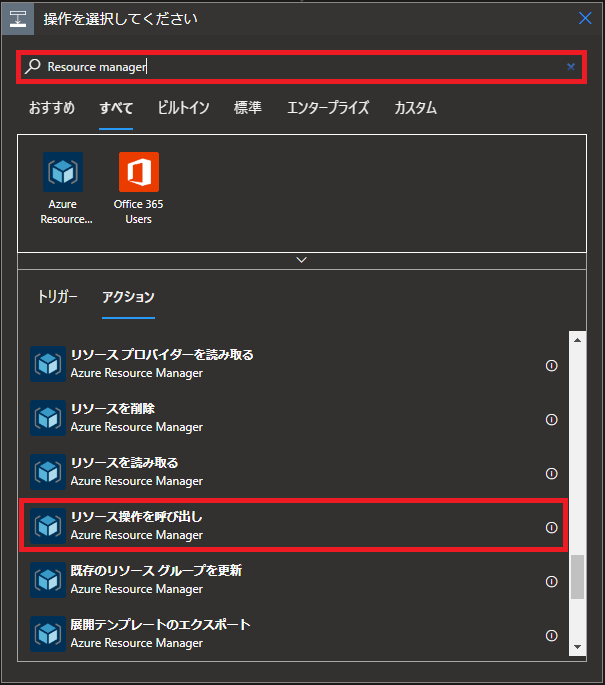The width and height of the screenshot is (605, 685).
Task: Click the cube icon beside リソースを削除
Action: coord(48,418)
